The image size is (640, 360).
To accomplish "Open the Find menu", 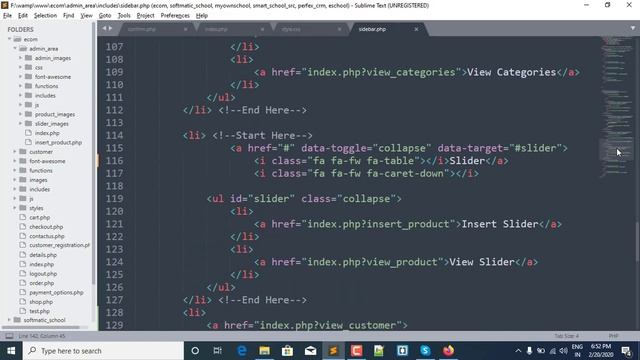I will tap(69, 16).
